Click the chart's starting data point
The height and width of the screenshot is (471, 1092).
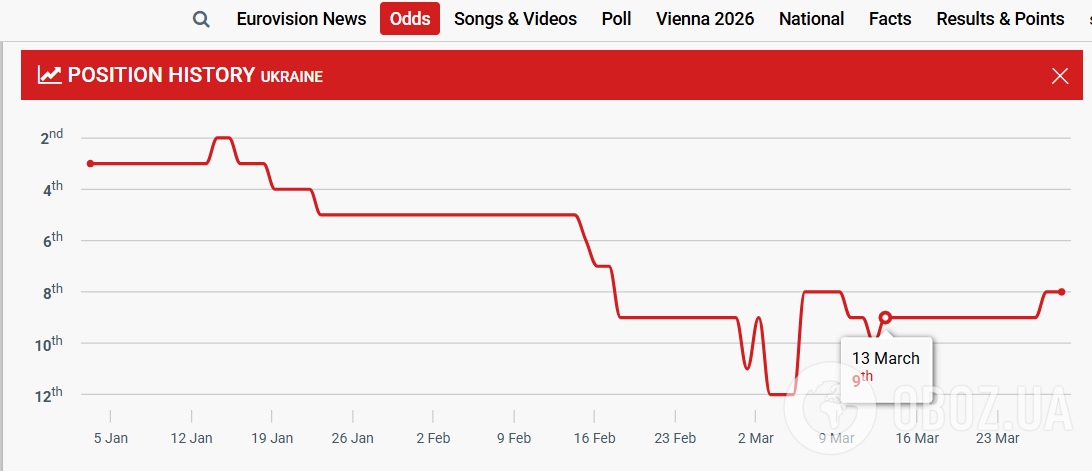(90, 163)
